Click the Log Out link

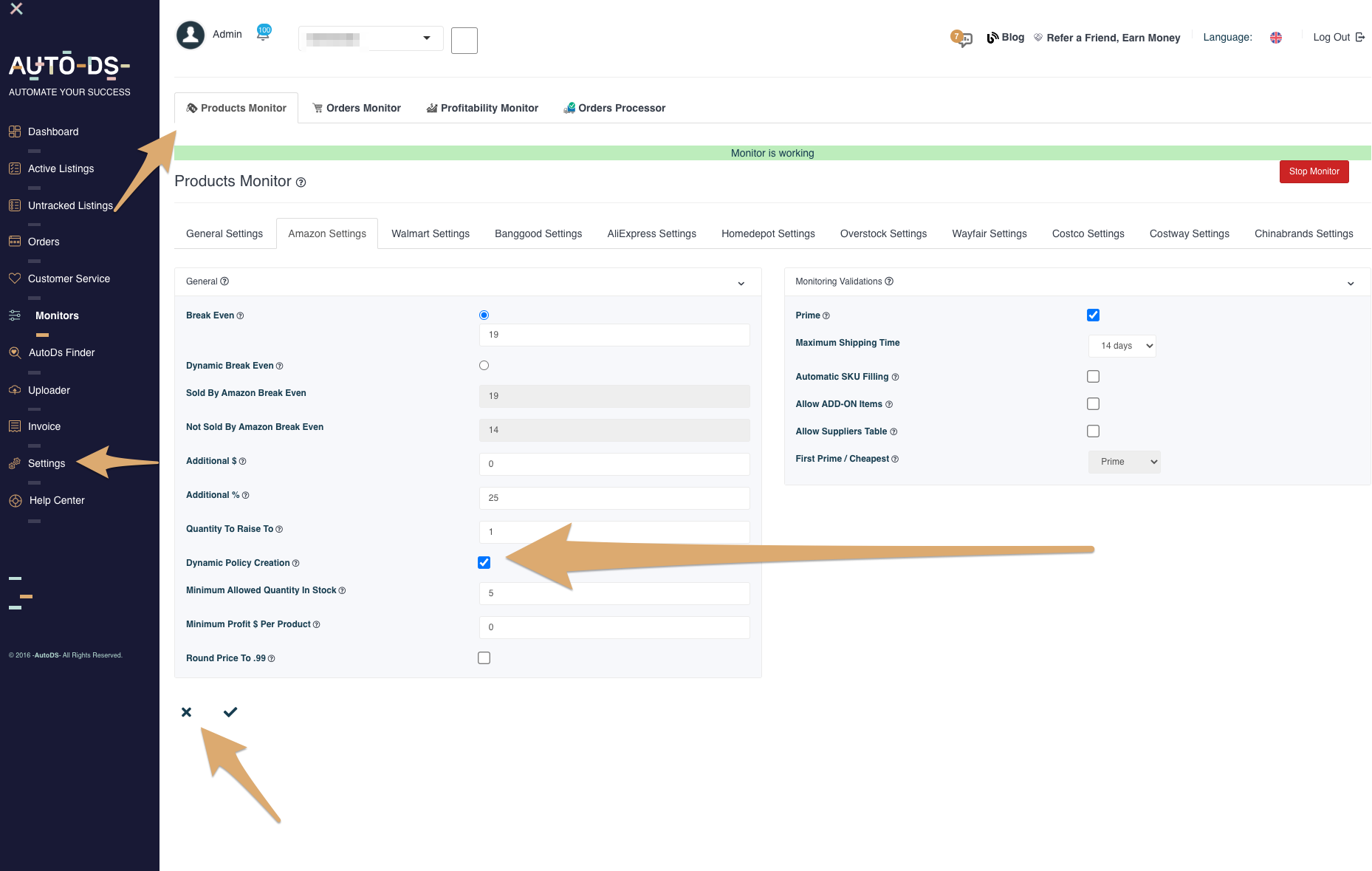(x=1339, y=38)
